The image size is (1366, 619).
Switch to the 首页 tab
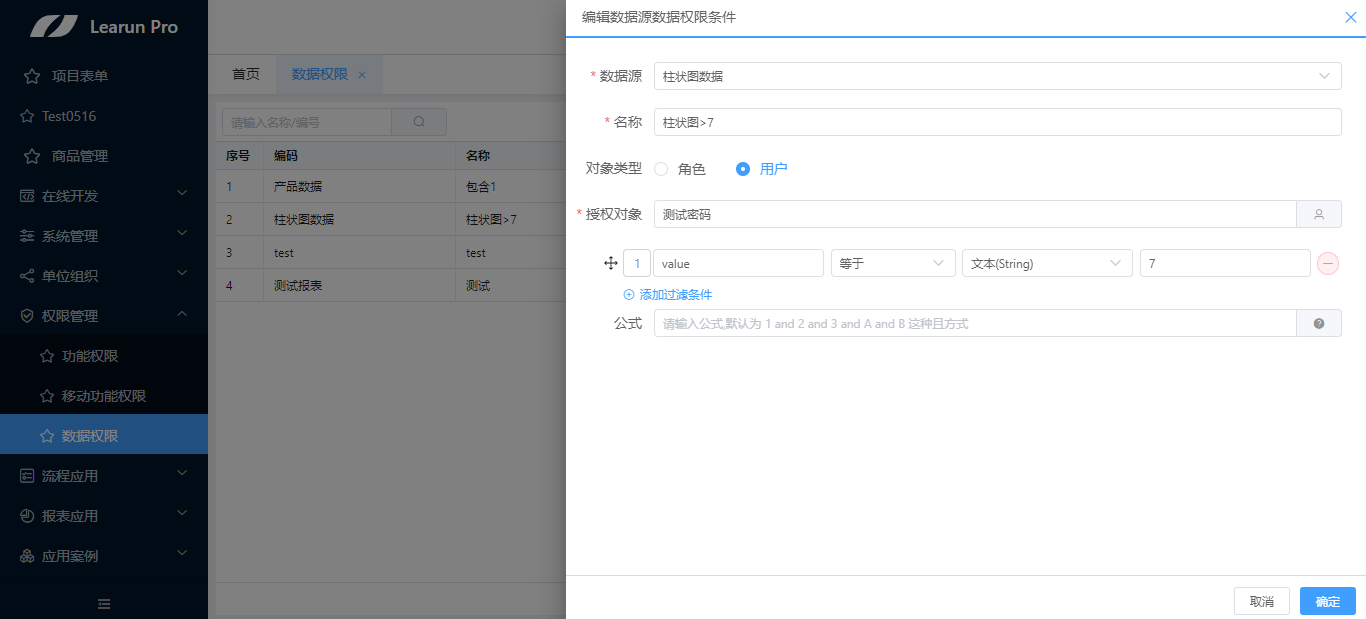246,74
